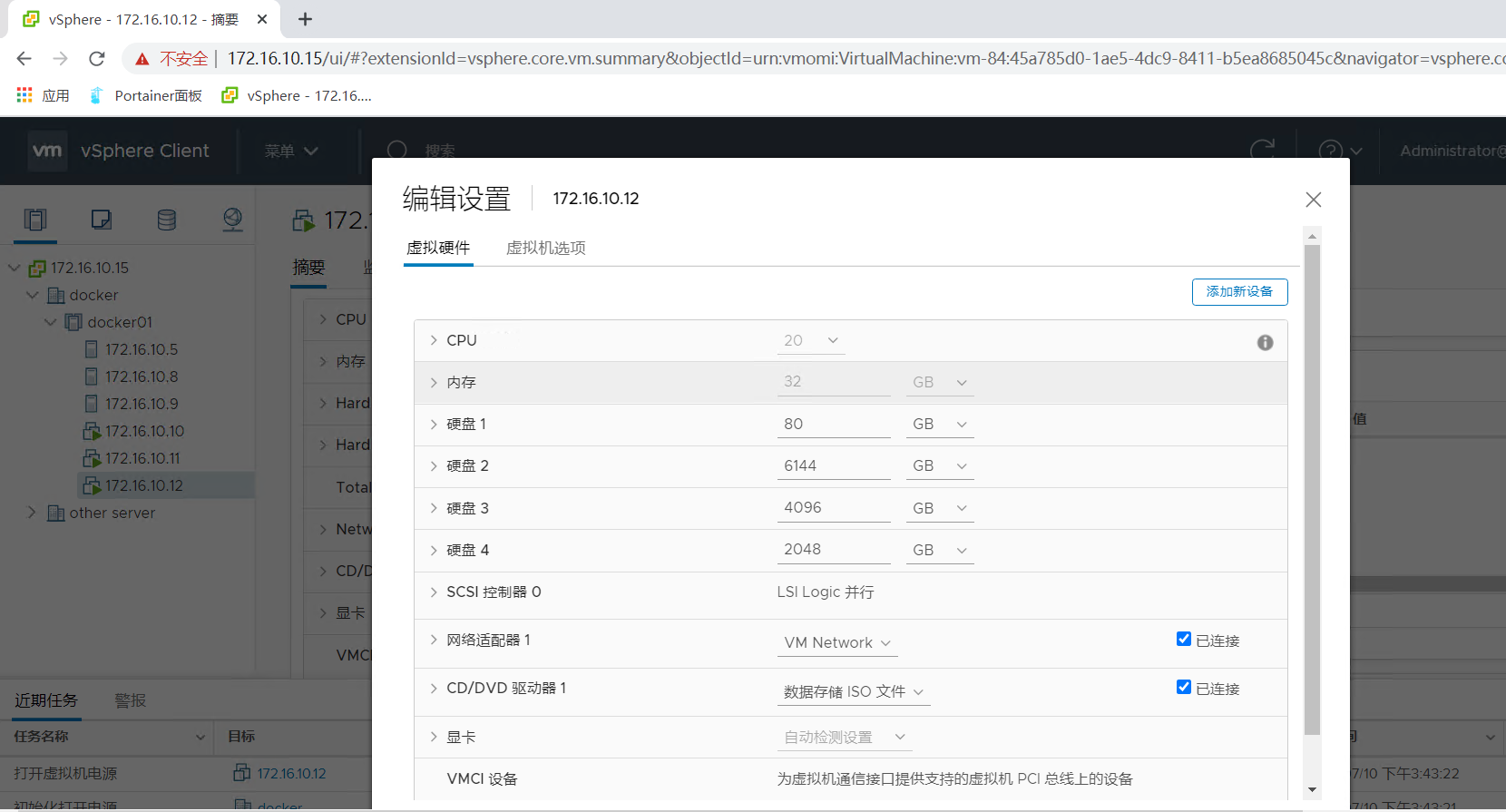Screen dimensions: 1506x812
Task: Click the hard disk 3 size field showing 4096
Action: pos(834,508)
